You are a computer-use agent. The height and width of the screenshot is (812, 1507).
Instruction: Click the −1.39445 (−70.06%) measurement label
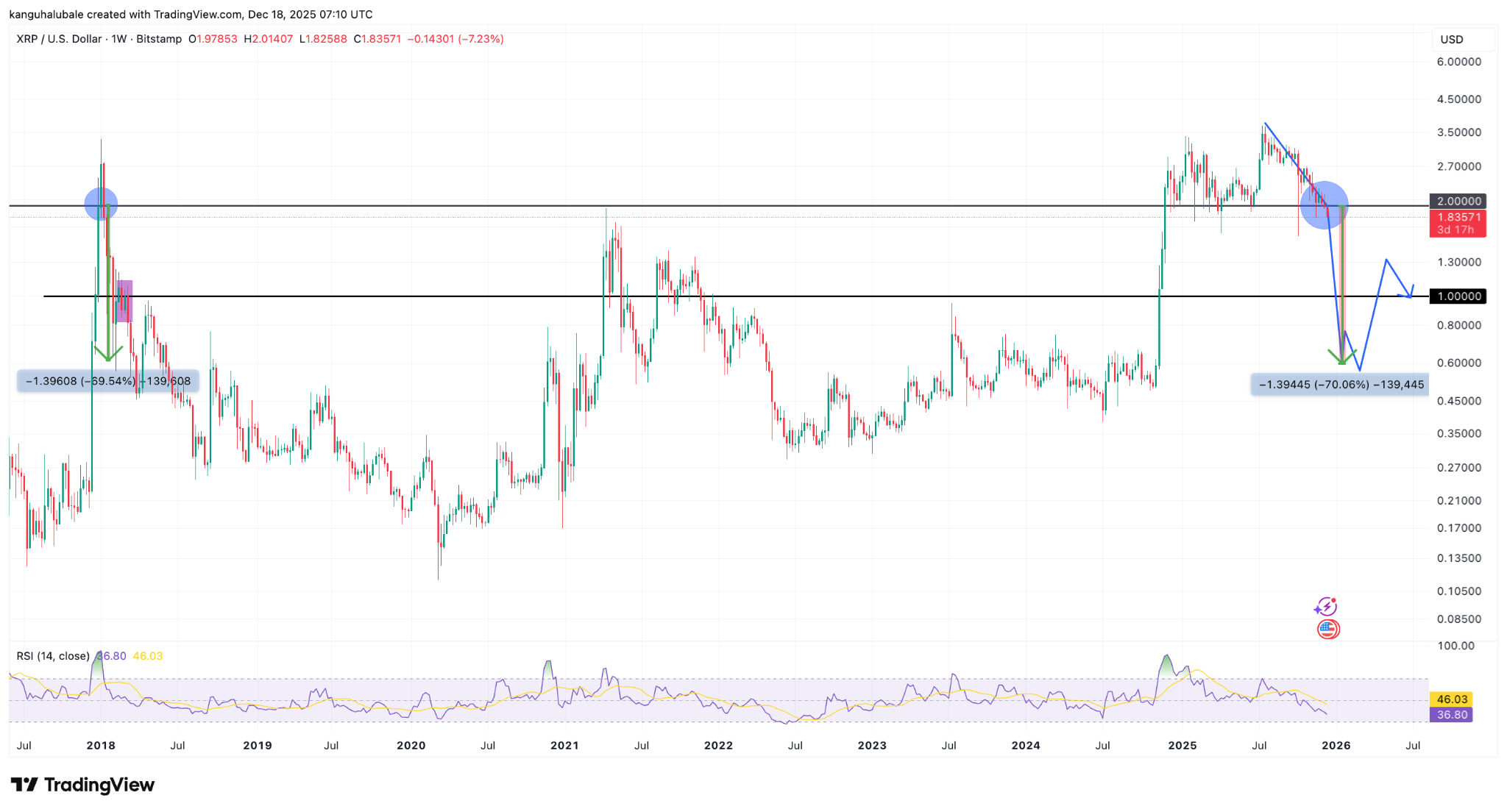1339,383
